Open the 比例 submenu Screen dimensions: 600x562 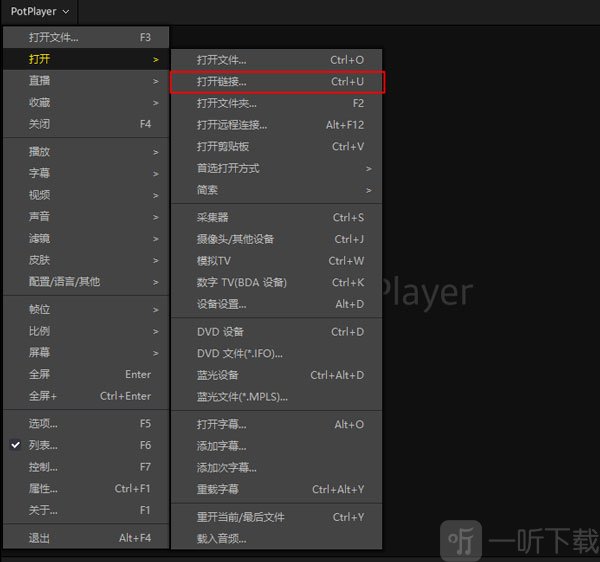point(86,331)
